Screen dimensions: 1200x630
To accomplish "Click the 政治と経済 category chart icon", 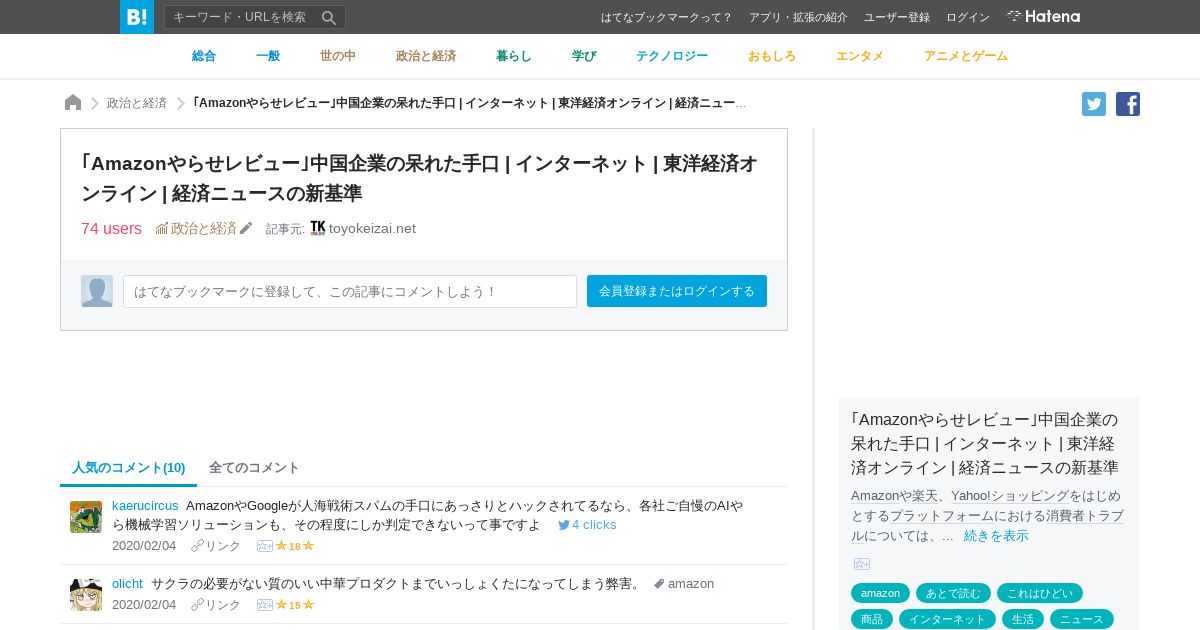I will point(162,228).
